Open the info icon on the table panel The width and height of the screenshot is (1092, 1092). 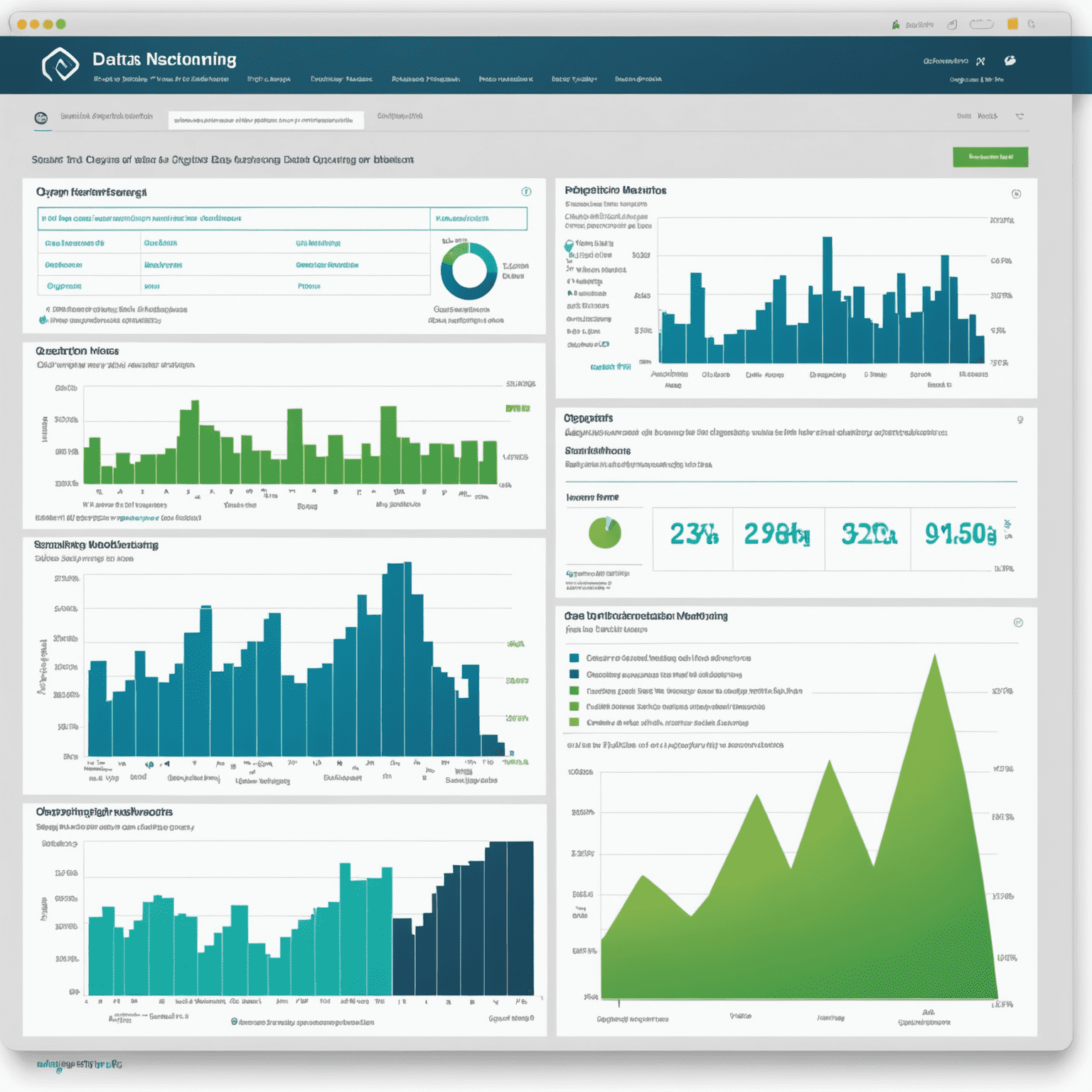[526, 192]
